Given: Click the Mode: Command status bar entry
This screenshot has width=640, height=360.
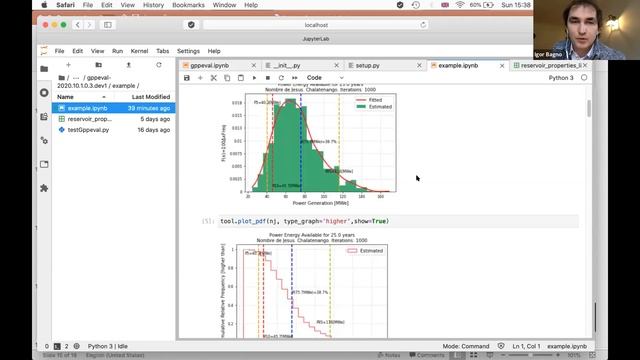Looking at the screenshot, I should pyautogui.click(x=466, y=346).
